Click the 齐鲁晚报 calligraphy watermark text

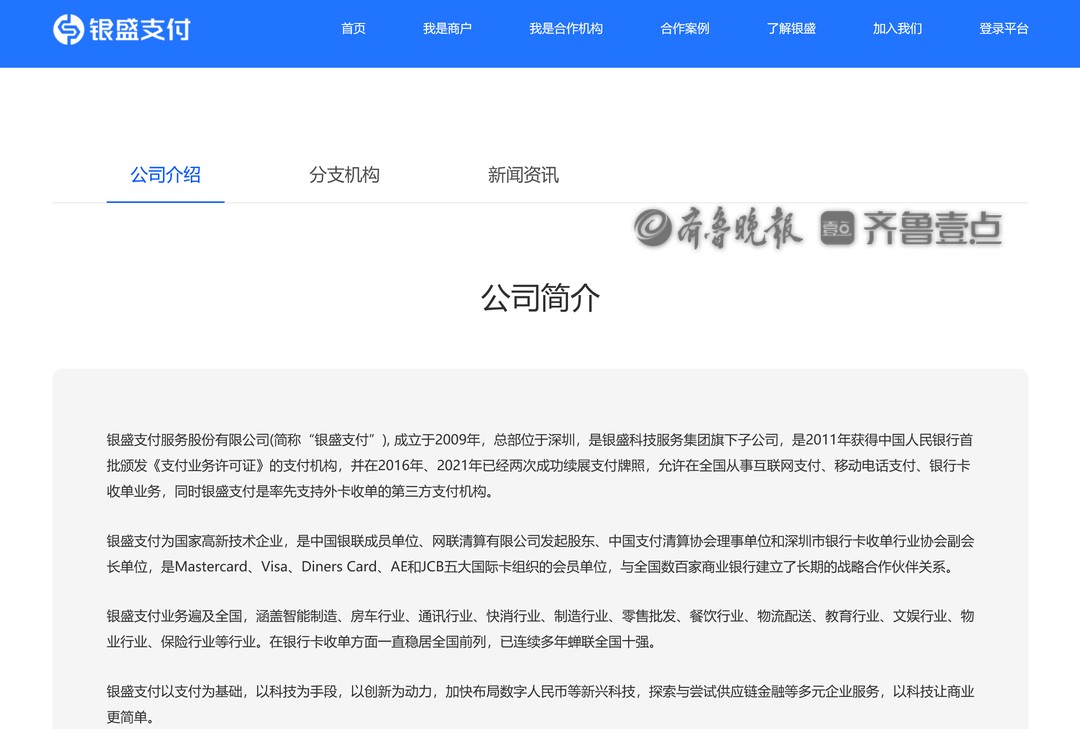(x=740, y=229)
